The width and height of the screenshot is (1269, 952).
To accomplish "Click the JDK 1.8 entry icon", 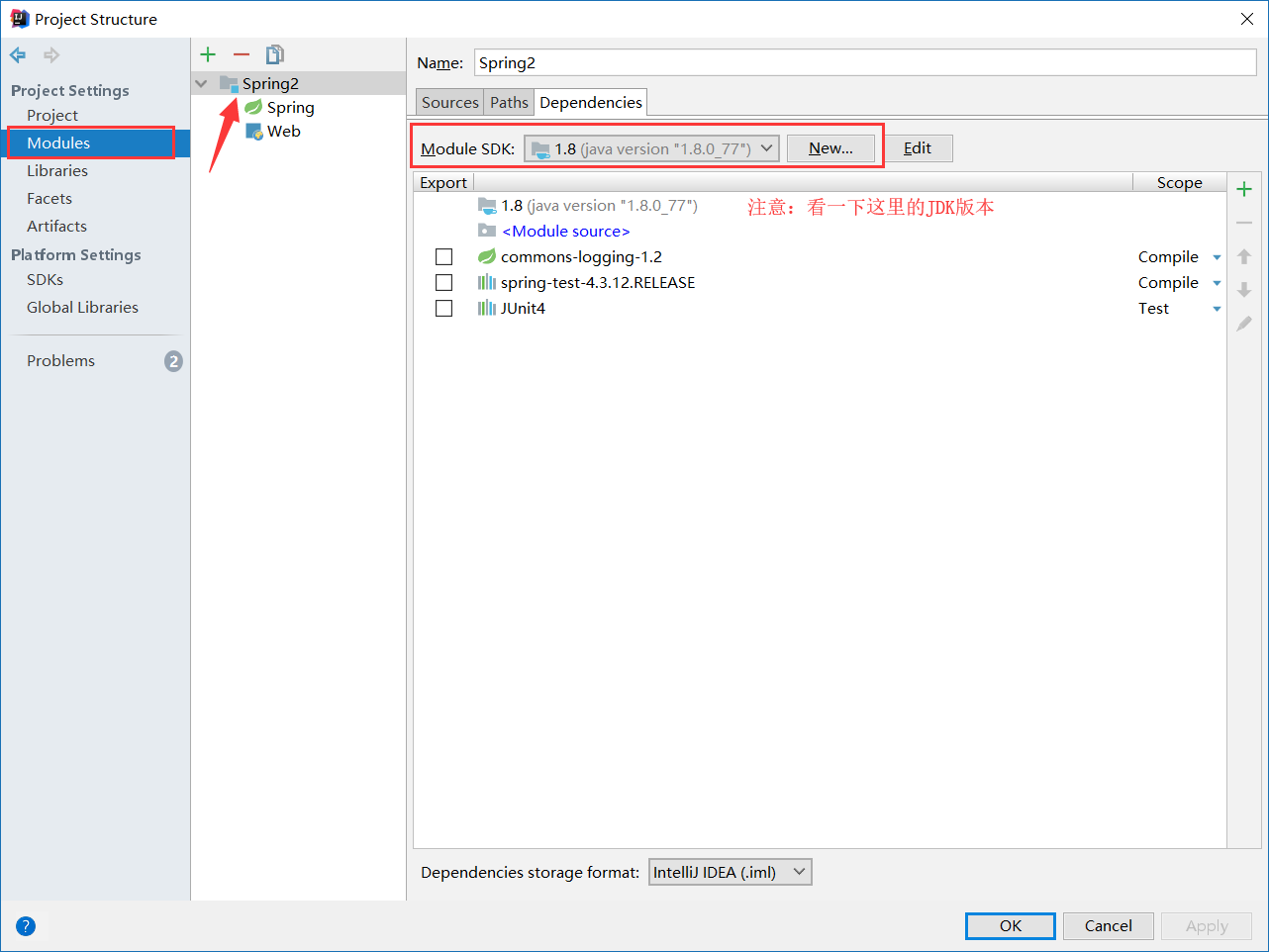I will (486, 205).
